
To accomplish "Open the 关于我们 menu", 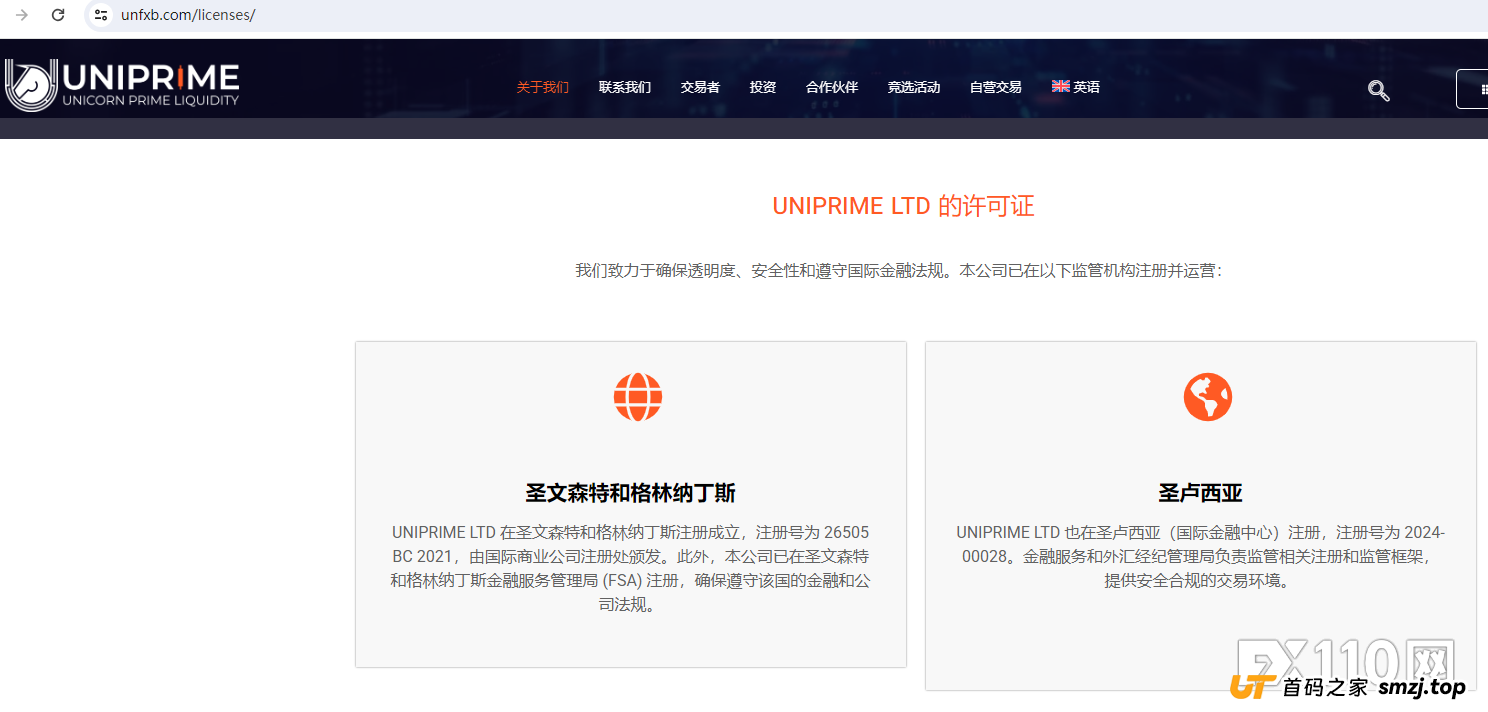I will click(x=542, y=87).
